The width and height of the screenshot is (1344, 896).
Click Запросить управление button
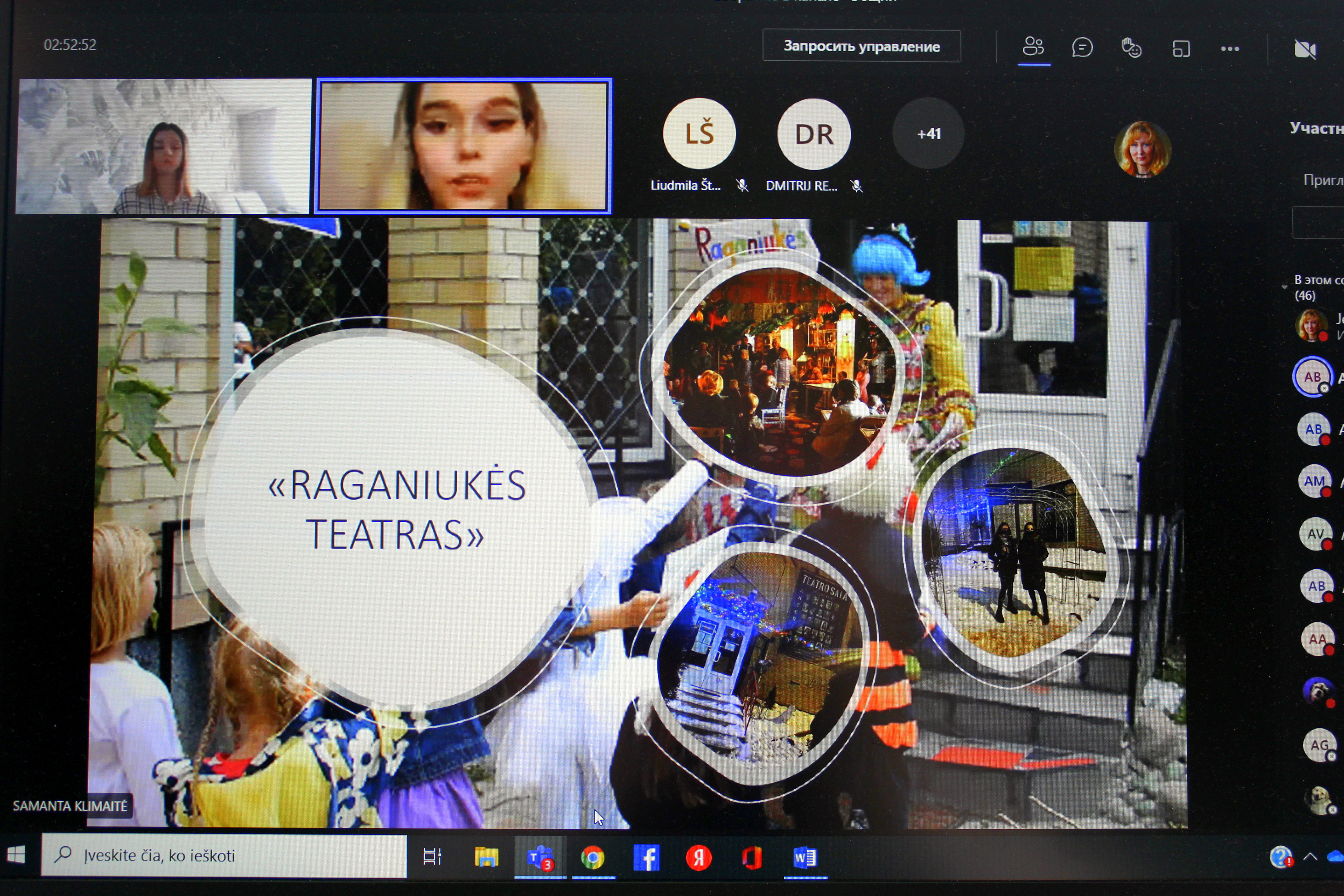pyautogui.click(x=861, y=46)
